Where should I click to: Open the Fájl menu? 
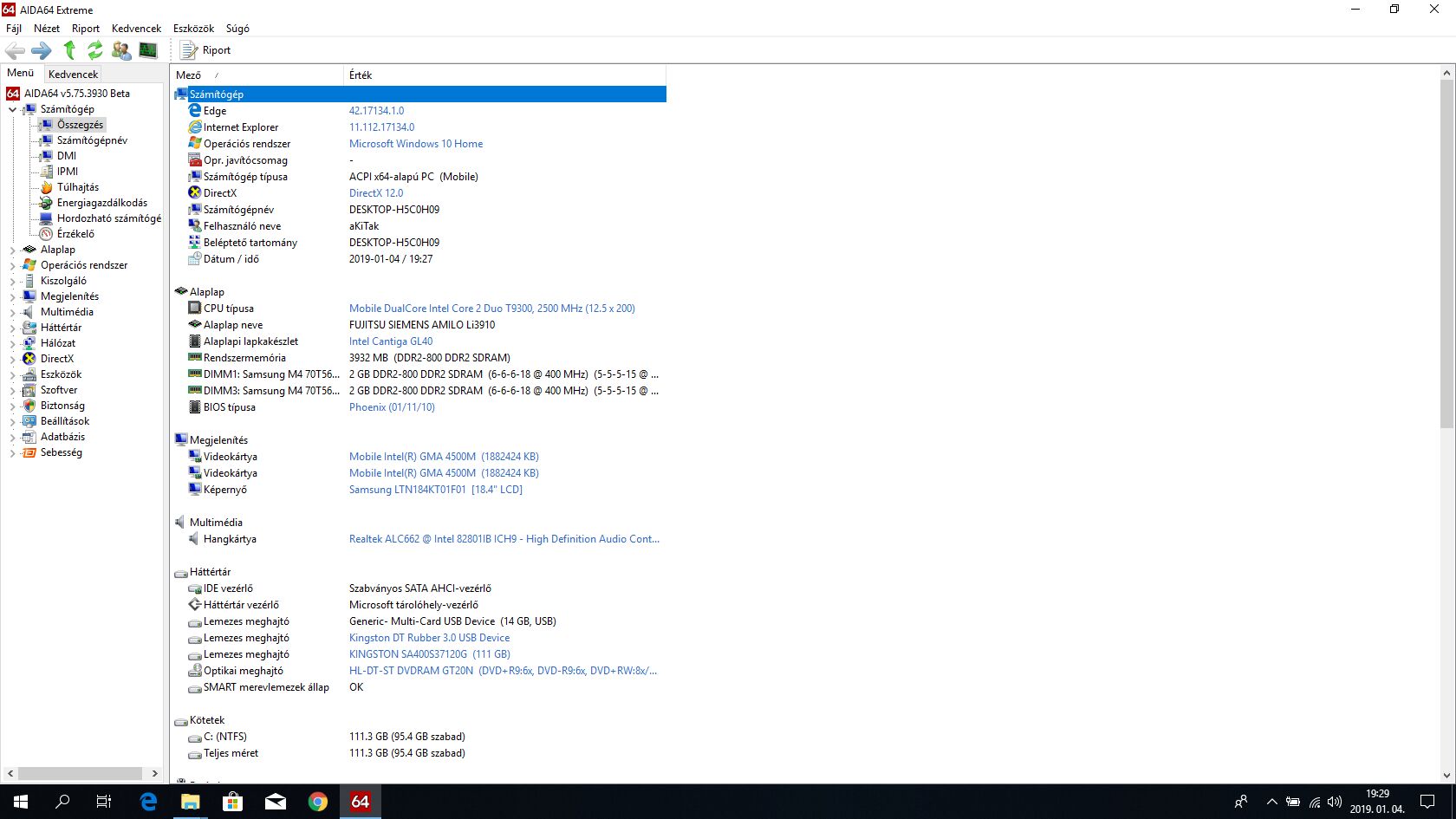(14, 29)
